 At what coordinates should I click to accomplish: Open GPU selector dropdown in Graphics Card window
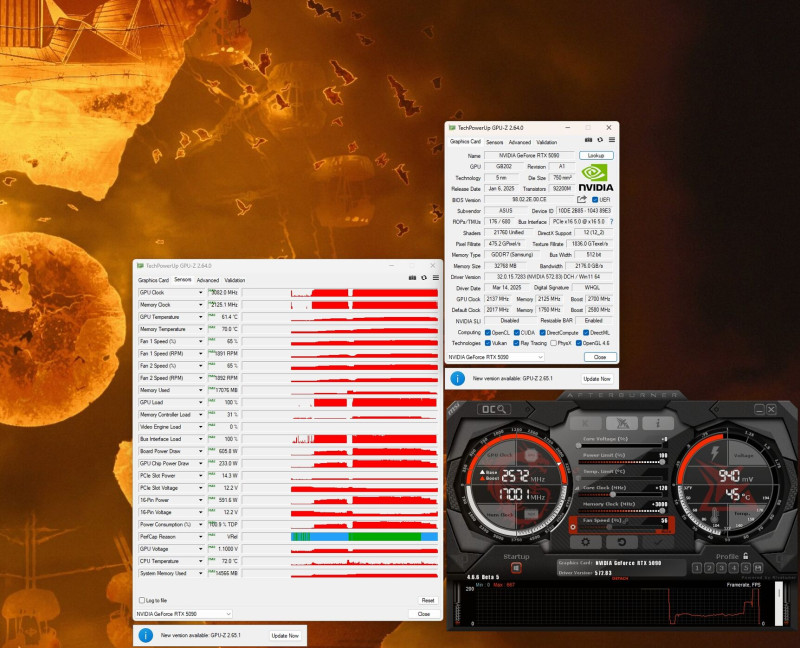(495, 357)
